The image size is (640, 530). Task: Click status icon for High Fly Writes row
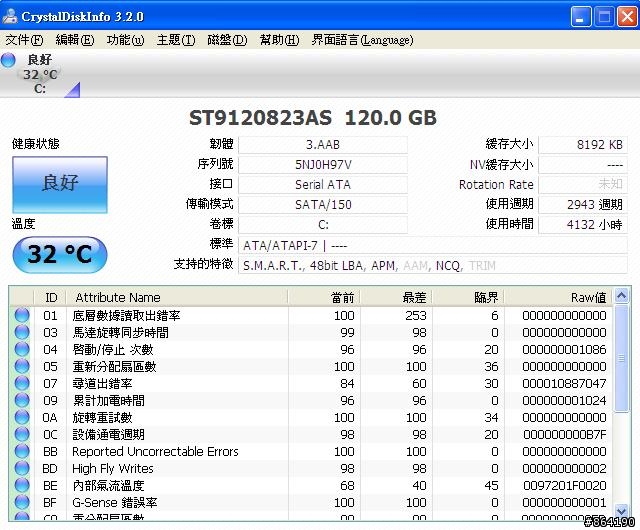click(x=22, y=468)
